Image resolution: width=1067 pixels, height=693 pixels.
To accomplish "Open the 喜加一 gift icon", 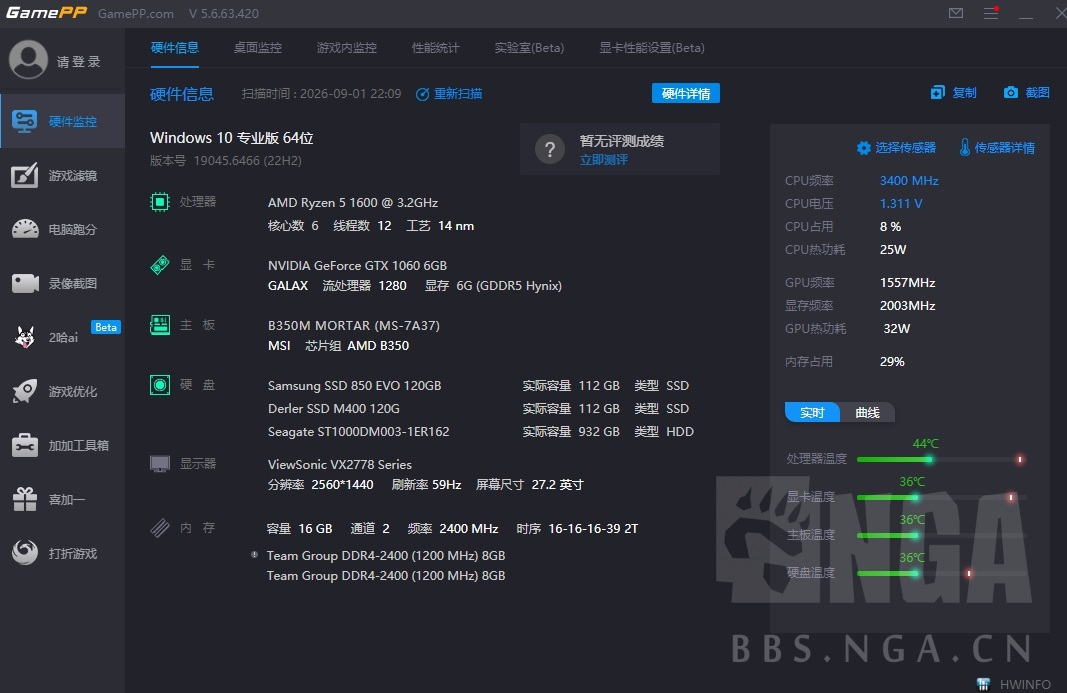I will [x=24, y=499].
